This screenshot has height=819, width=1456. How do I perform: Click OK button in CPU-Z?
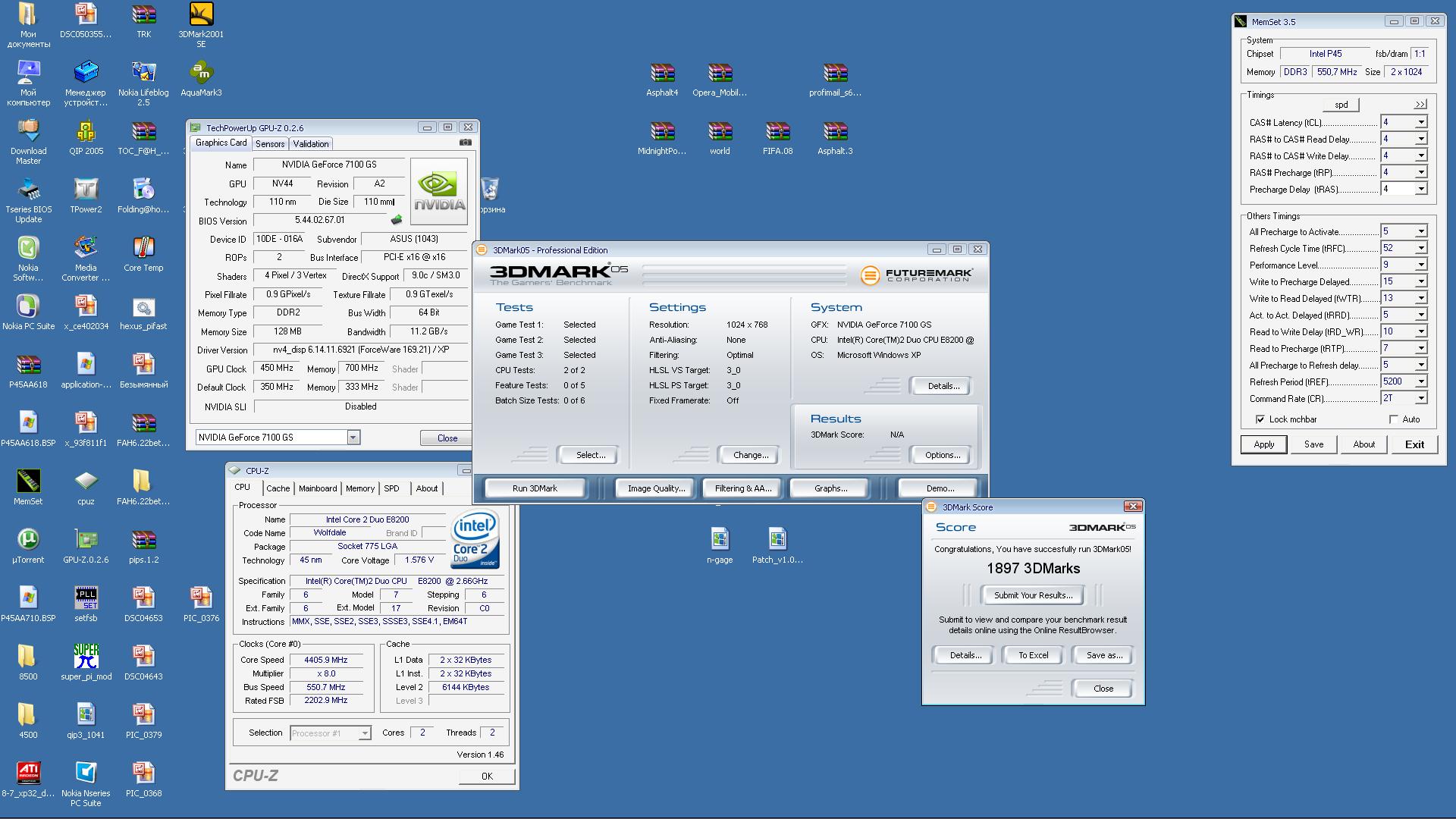[x=487, y=777]
